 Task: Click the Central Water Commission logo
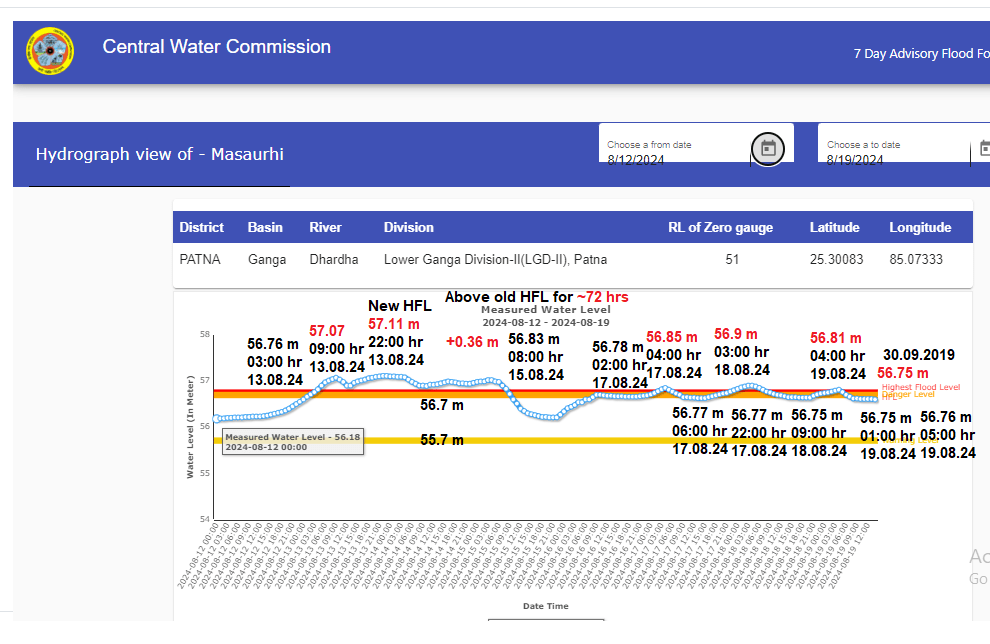tap(50, 52)
